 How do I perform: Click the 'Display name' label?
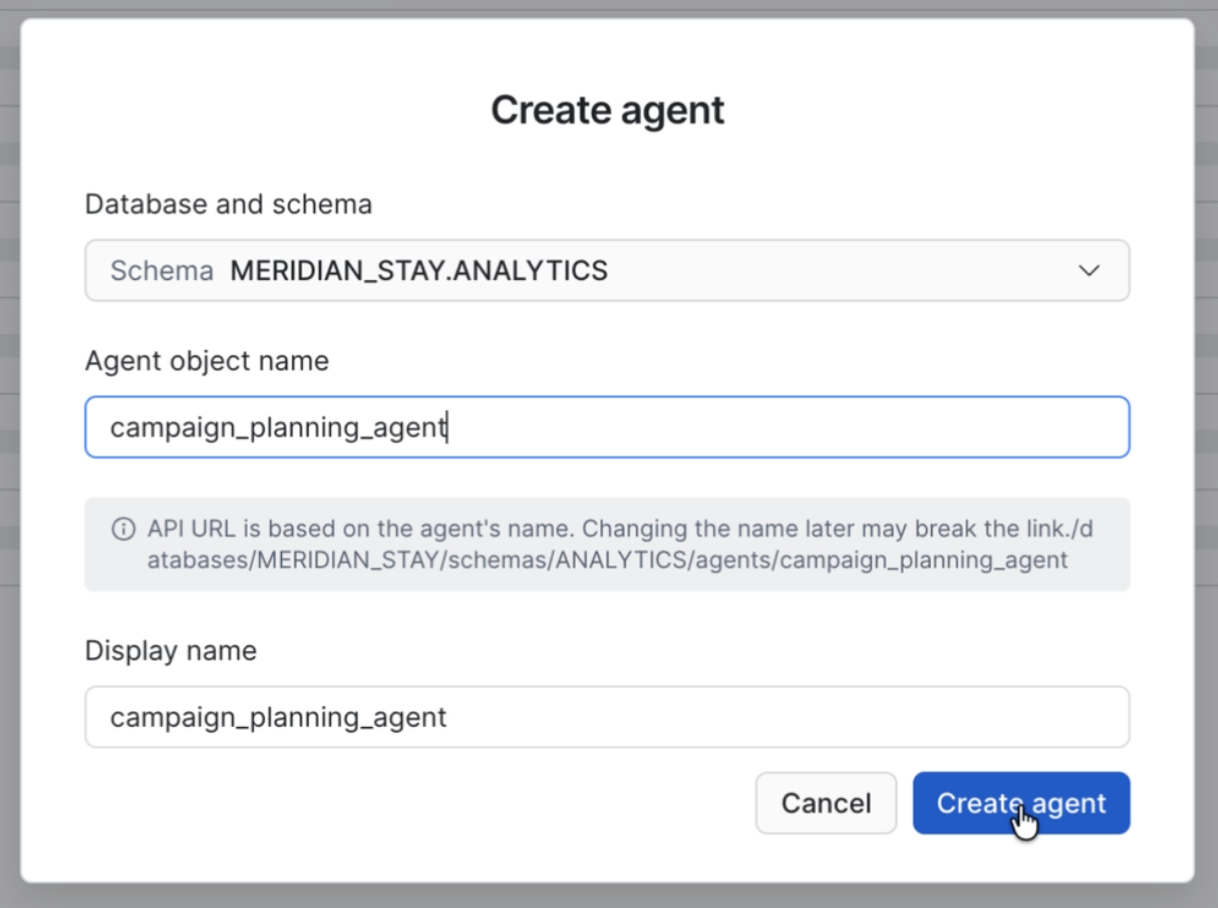(171, 651)
